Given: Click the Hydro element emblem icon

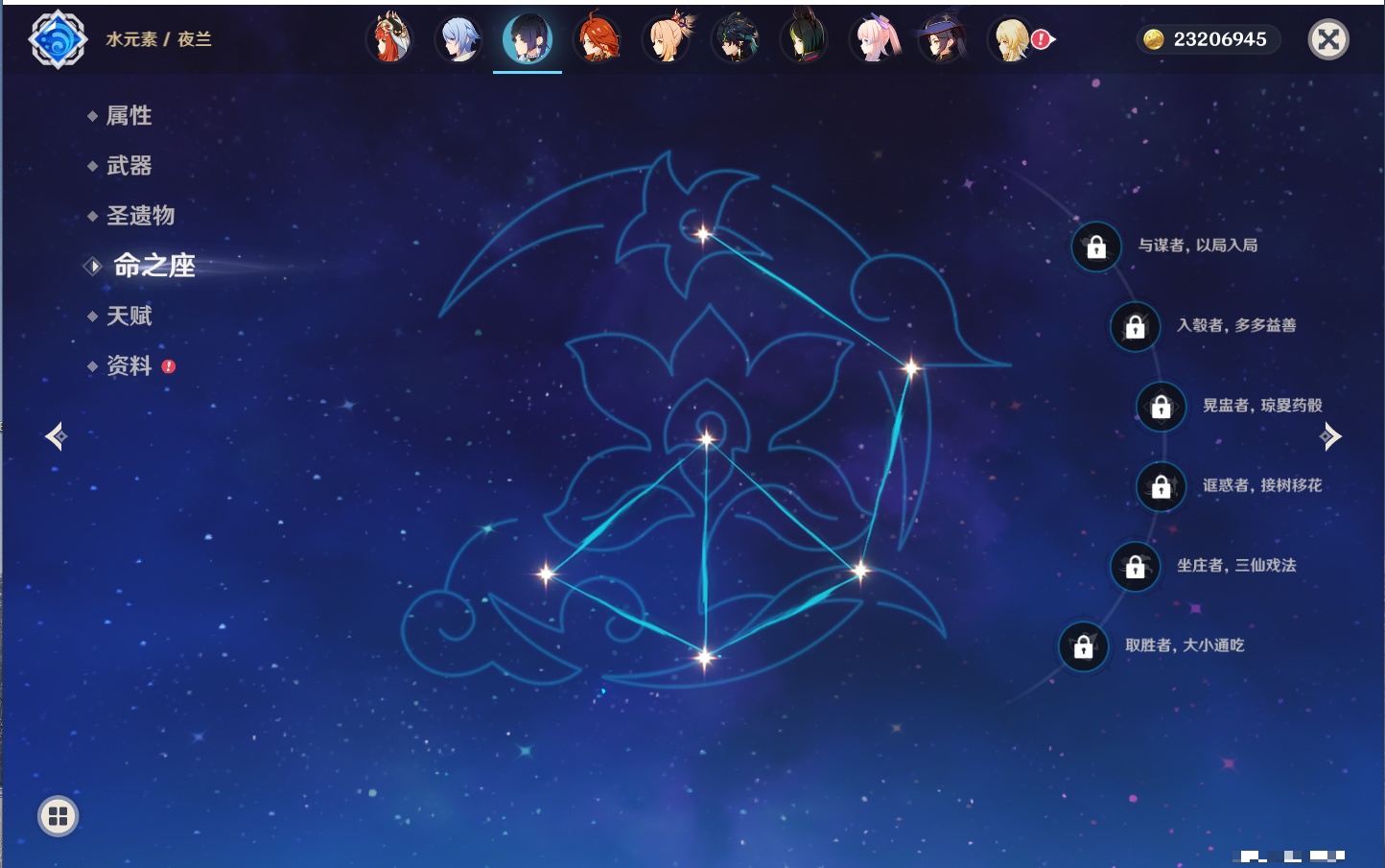Looking at the screenshot, I should [58, 39].
